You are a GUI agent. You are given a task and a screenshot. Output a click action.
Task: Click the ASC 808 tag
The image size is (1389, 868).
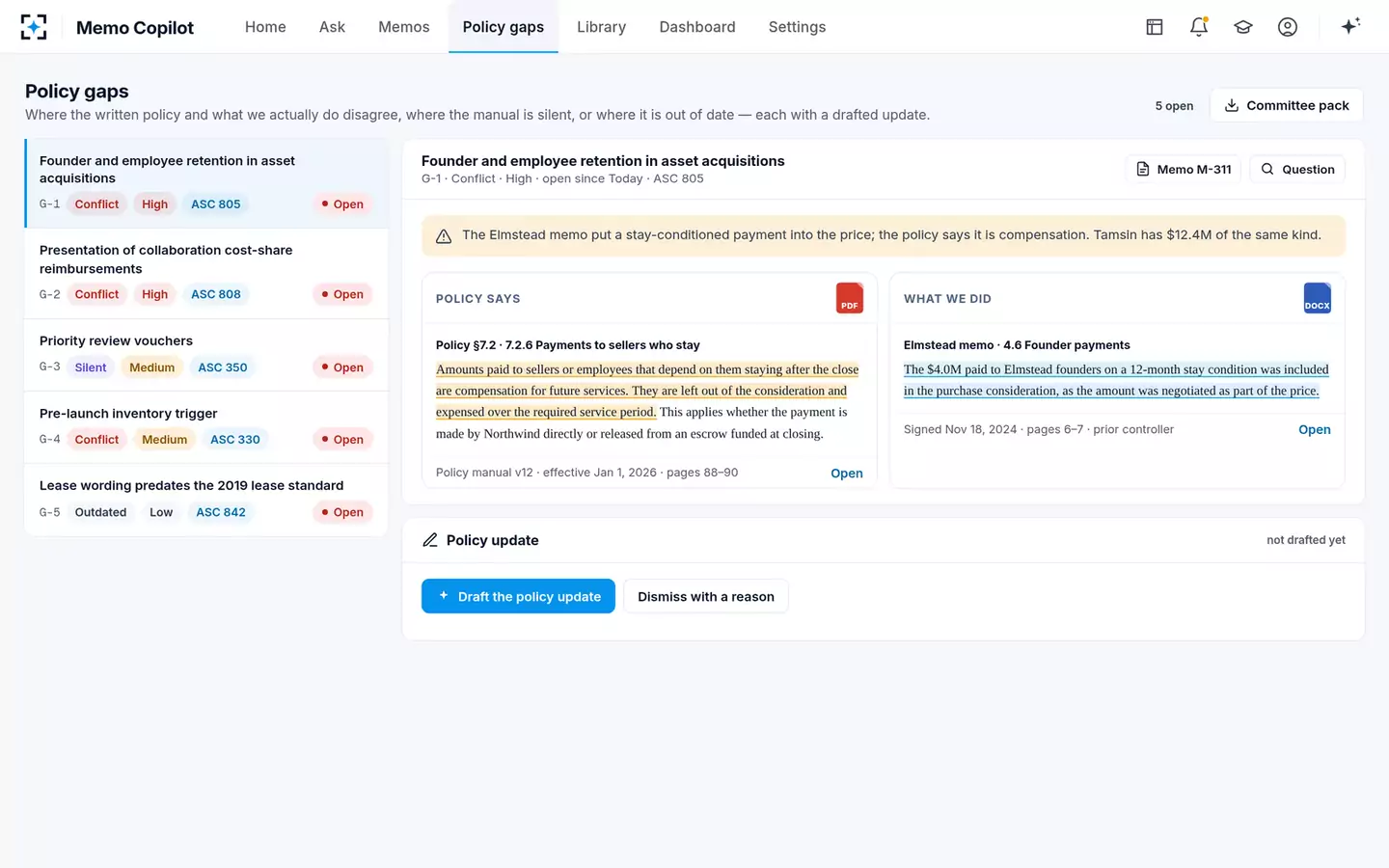coord(215,294)
